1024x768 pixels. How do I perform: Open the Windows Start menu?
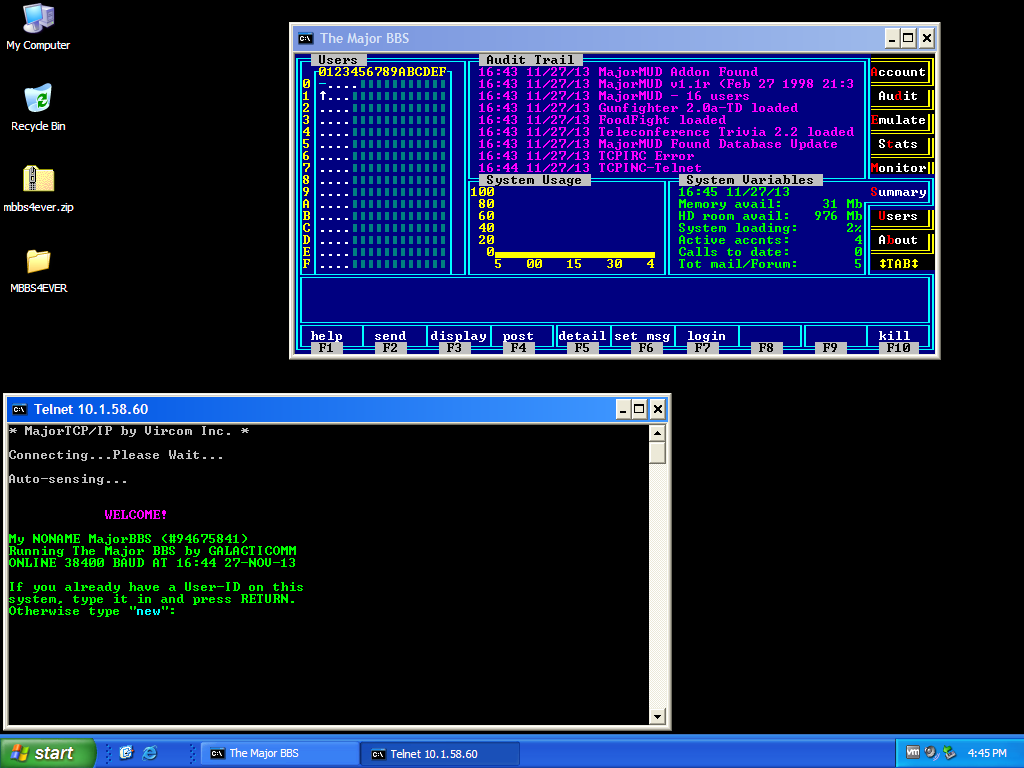coord(48,753)
